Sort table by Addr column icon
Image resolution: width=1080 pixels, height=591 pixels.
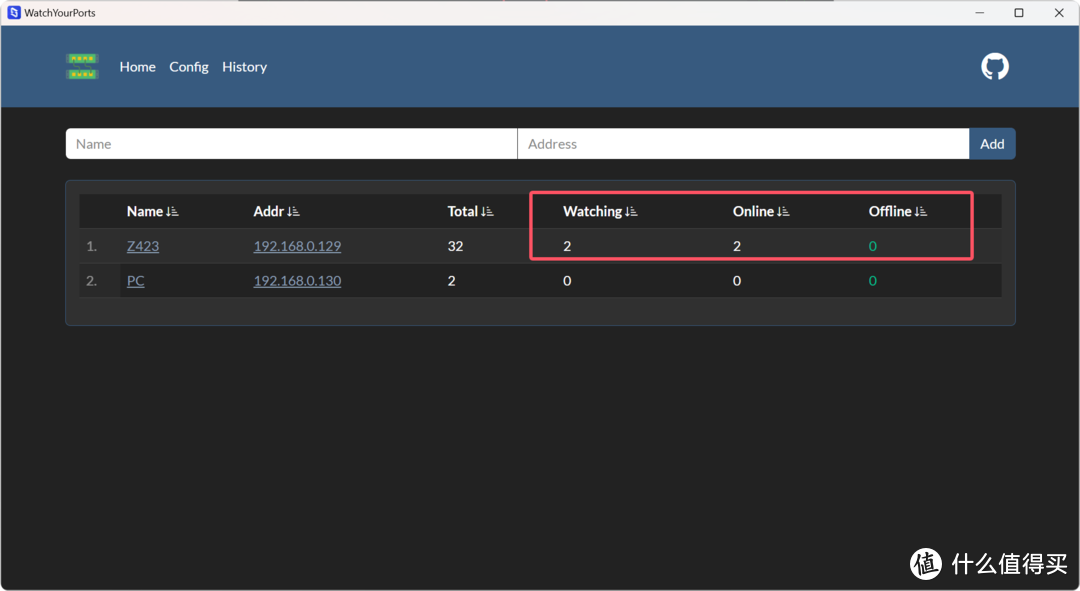click(293, 212)
